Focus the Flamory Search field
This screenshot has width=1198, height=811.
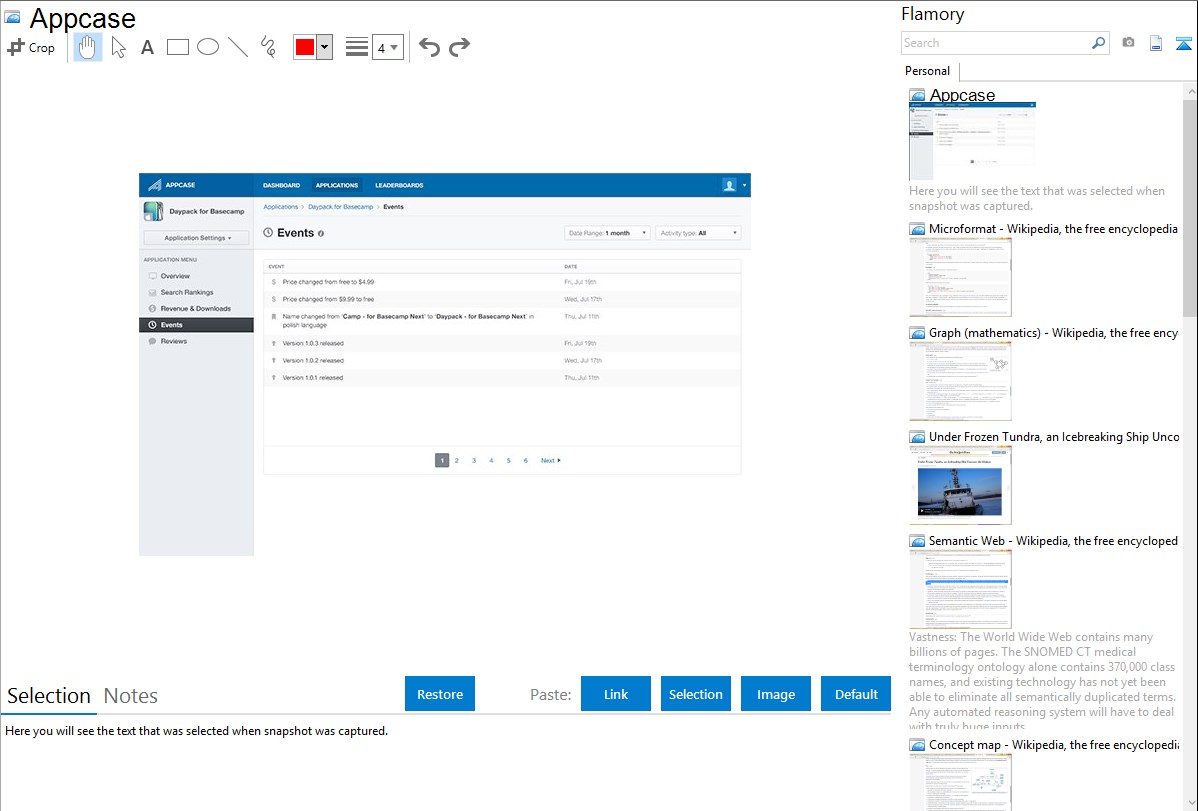996,43
